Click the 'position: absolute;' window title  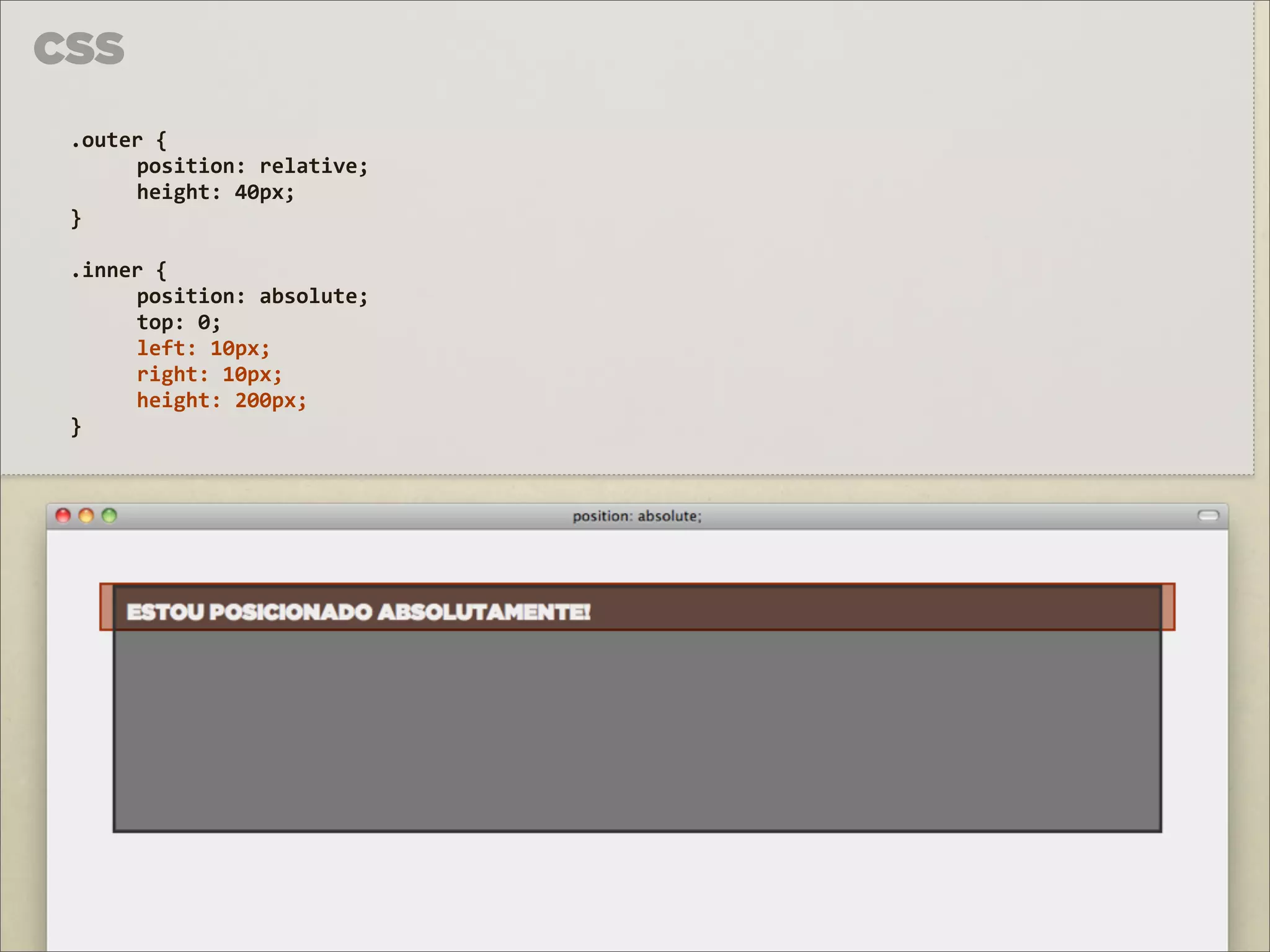[x=637, y=516]
